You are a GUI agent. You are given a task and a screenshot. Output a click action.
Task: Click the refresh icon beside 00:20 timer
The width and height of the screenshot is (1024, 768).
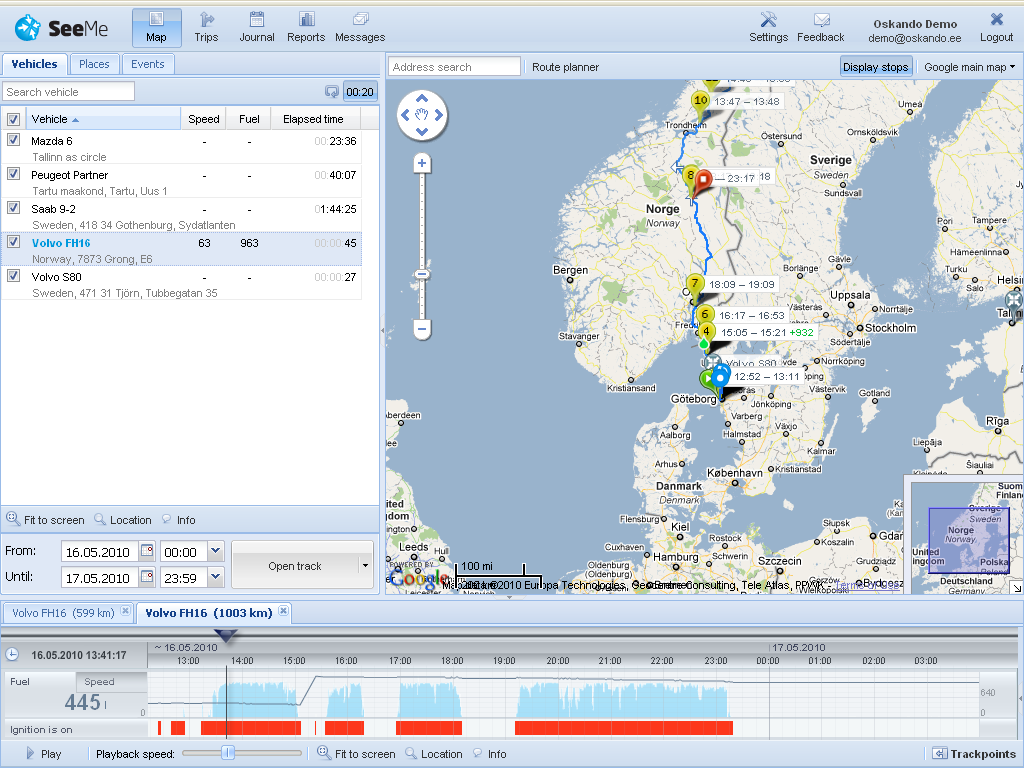click(x=332, y=91)
